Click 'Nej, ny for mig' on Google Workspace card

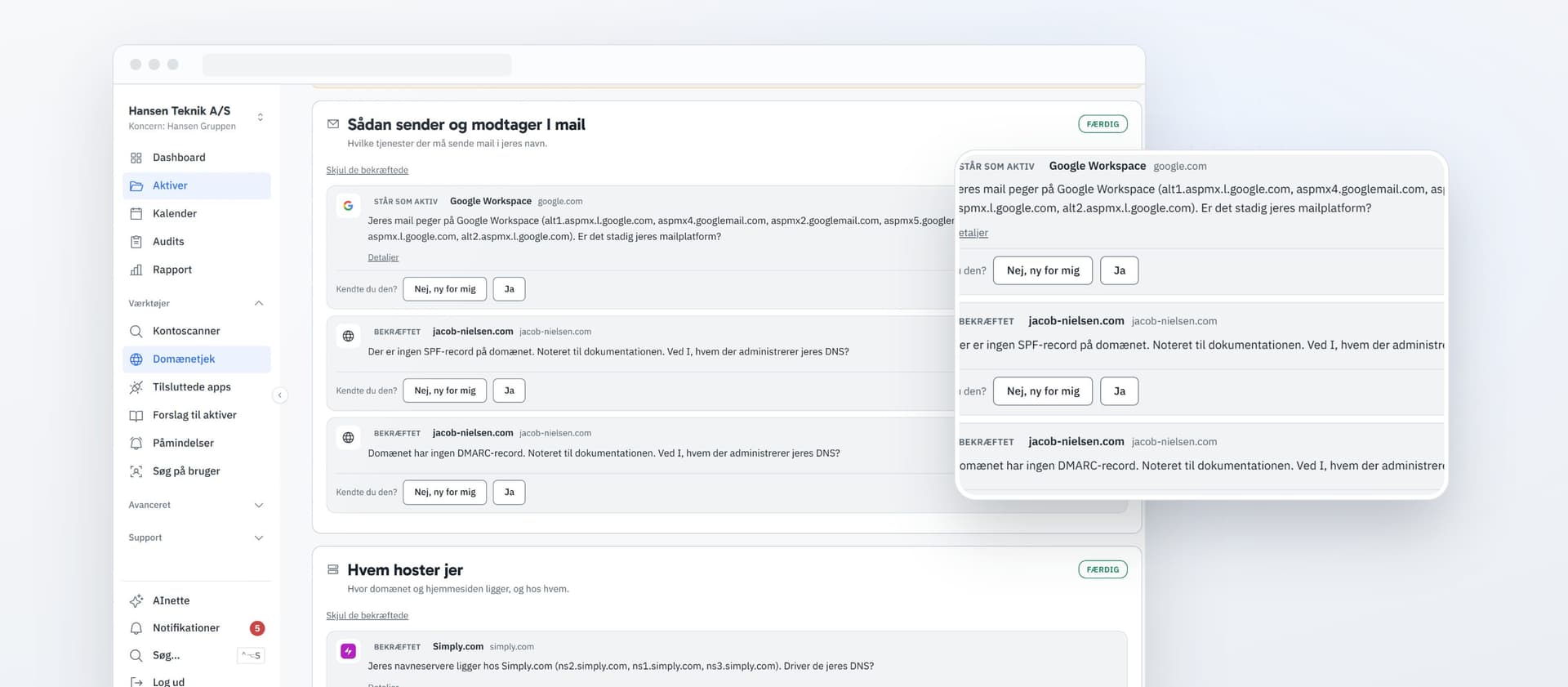pyautogui.click(x=445, y=289)
